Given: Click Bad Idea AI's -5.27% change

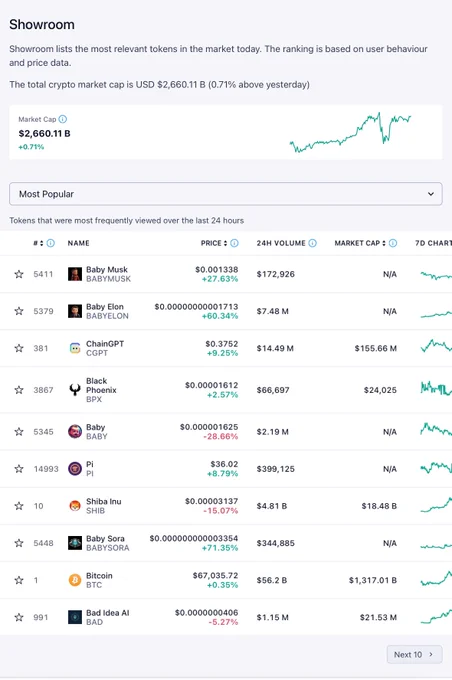Looking at the screenshot, I should [x=223, y=622].
